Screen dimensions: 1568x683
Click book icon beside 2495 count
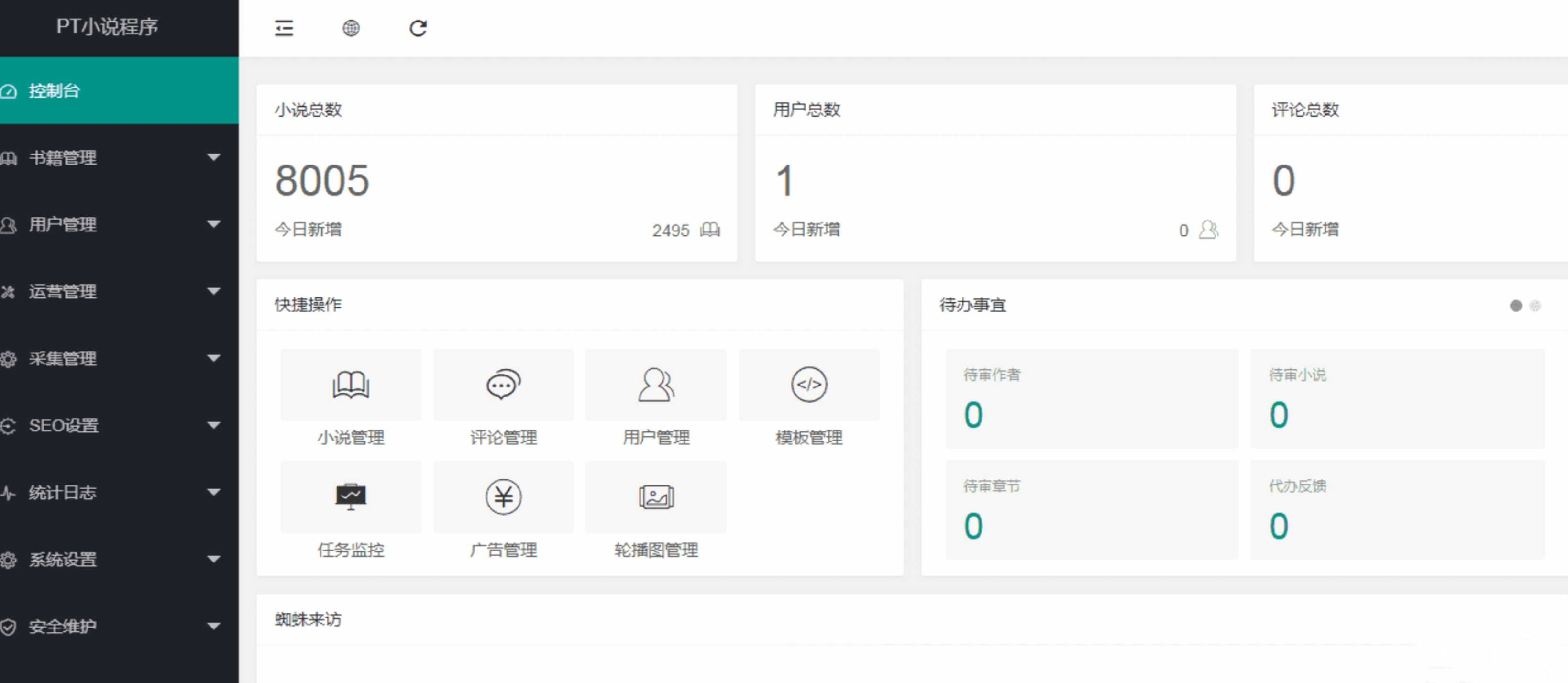coord(710,230)
